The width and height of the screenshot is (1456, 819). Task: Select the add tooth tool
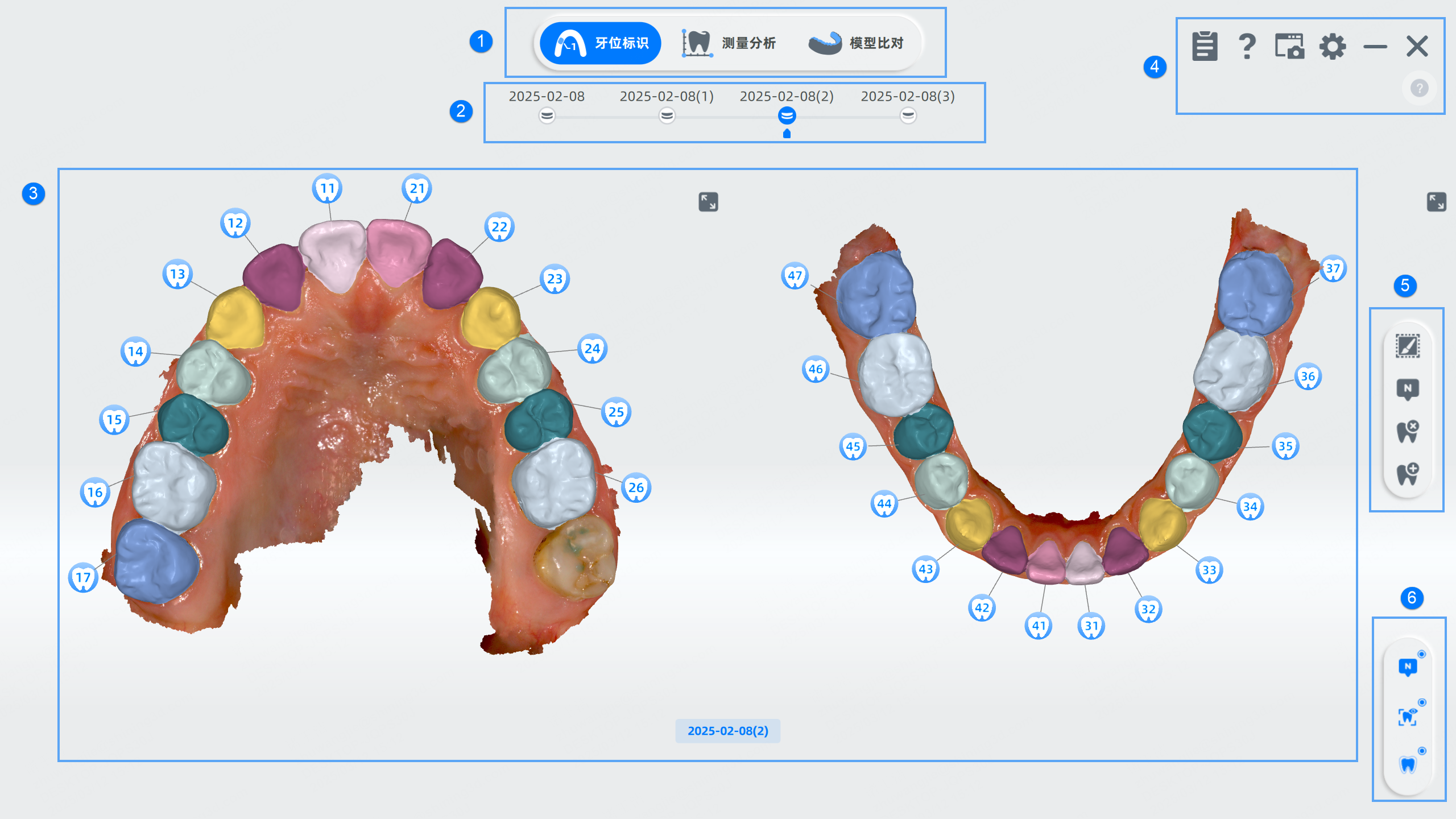tap(1408, 474)
